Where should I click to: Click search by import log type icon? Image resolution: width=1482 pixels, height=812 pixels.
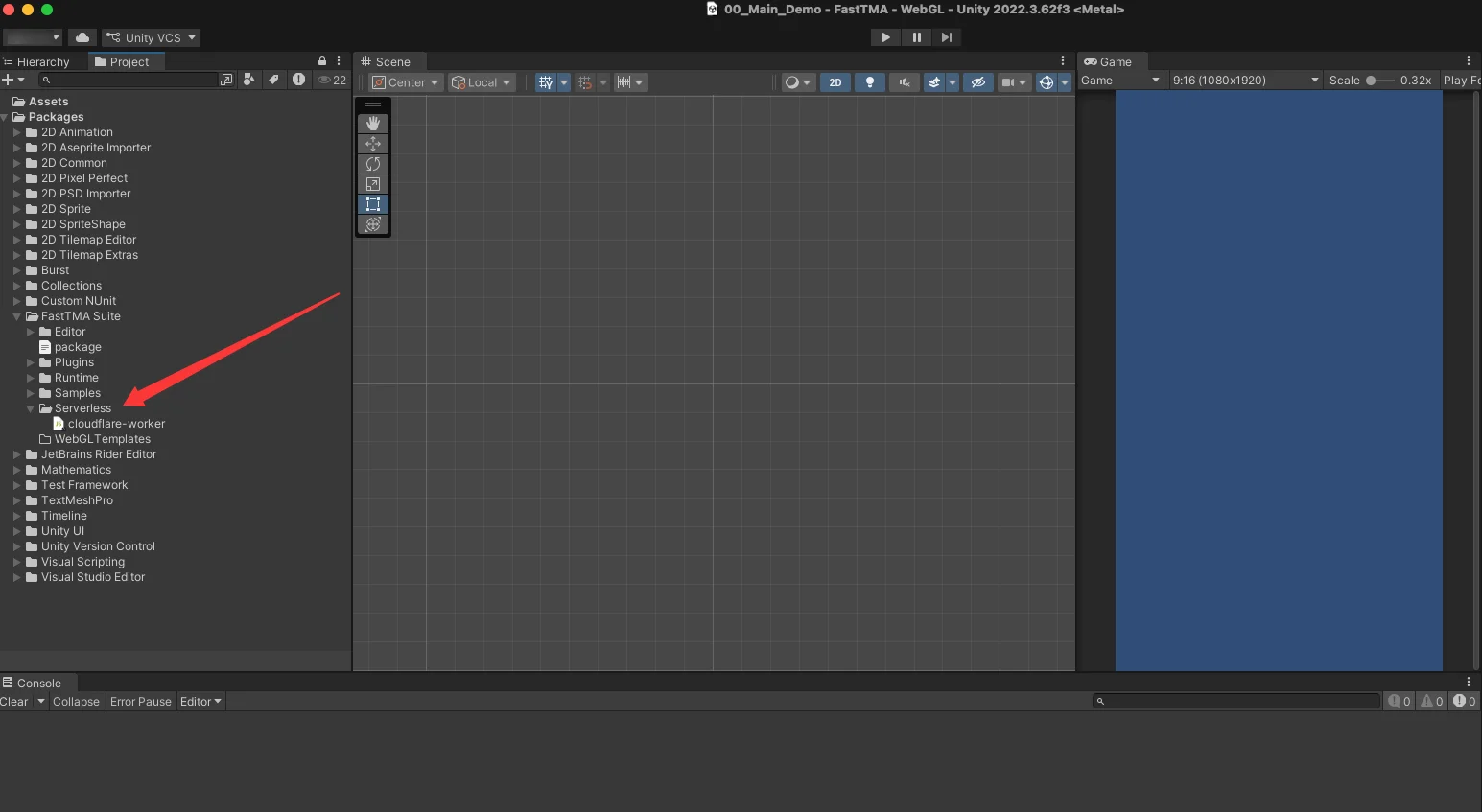299,80
